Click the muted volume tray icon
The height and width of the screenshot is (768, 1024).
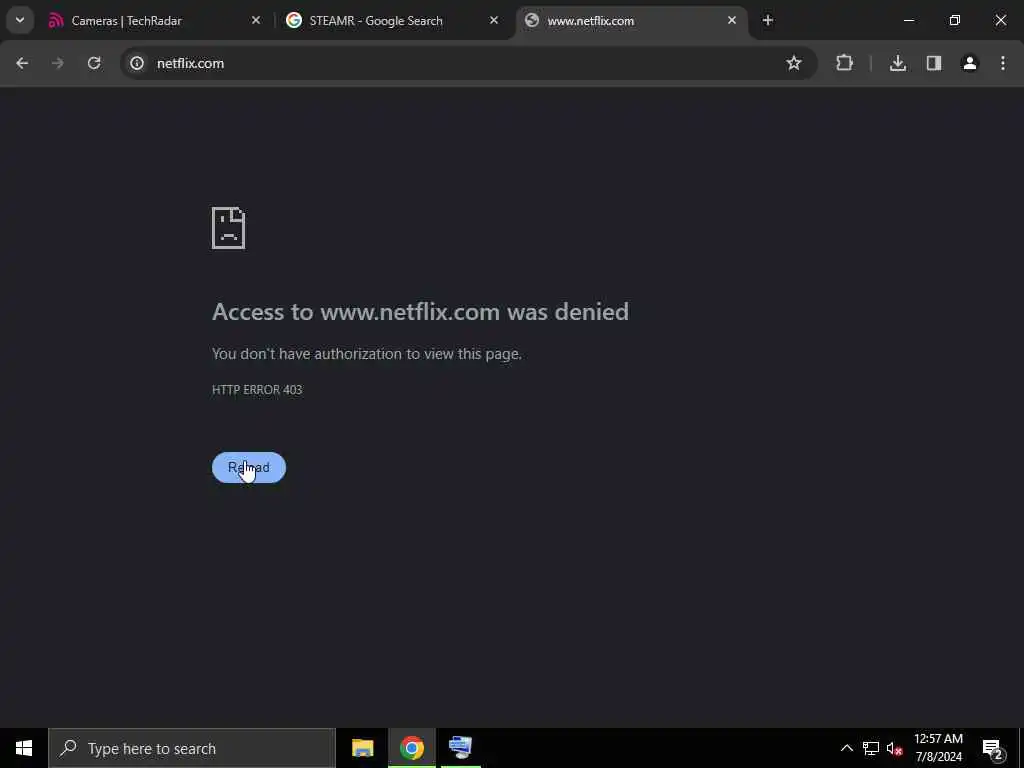tap(894, 748)
